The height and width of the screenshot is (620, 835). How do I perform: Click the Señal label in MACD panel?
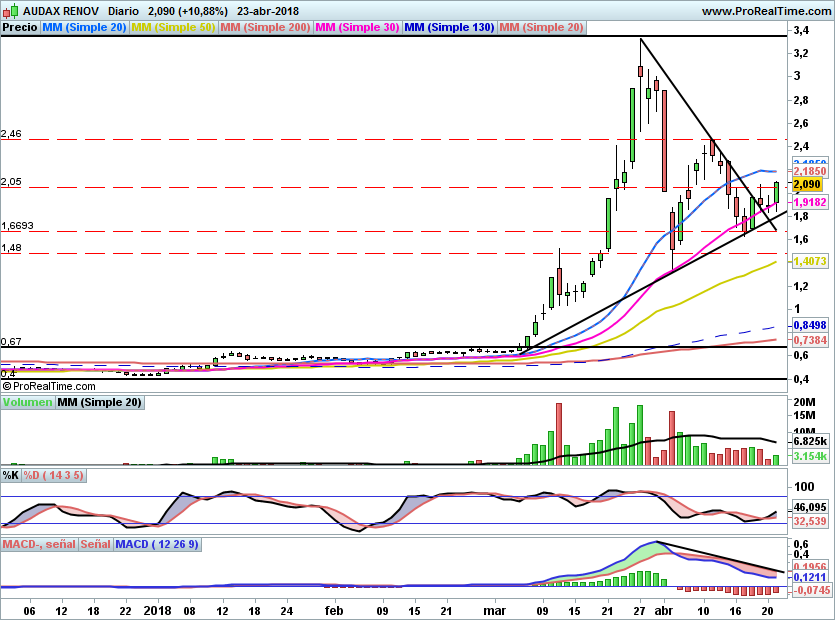(x=95, y=545)
